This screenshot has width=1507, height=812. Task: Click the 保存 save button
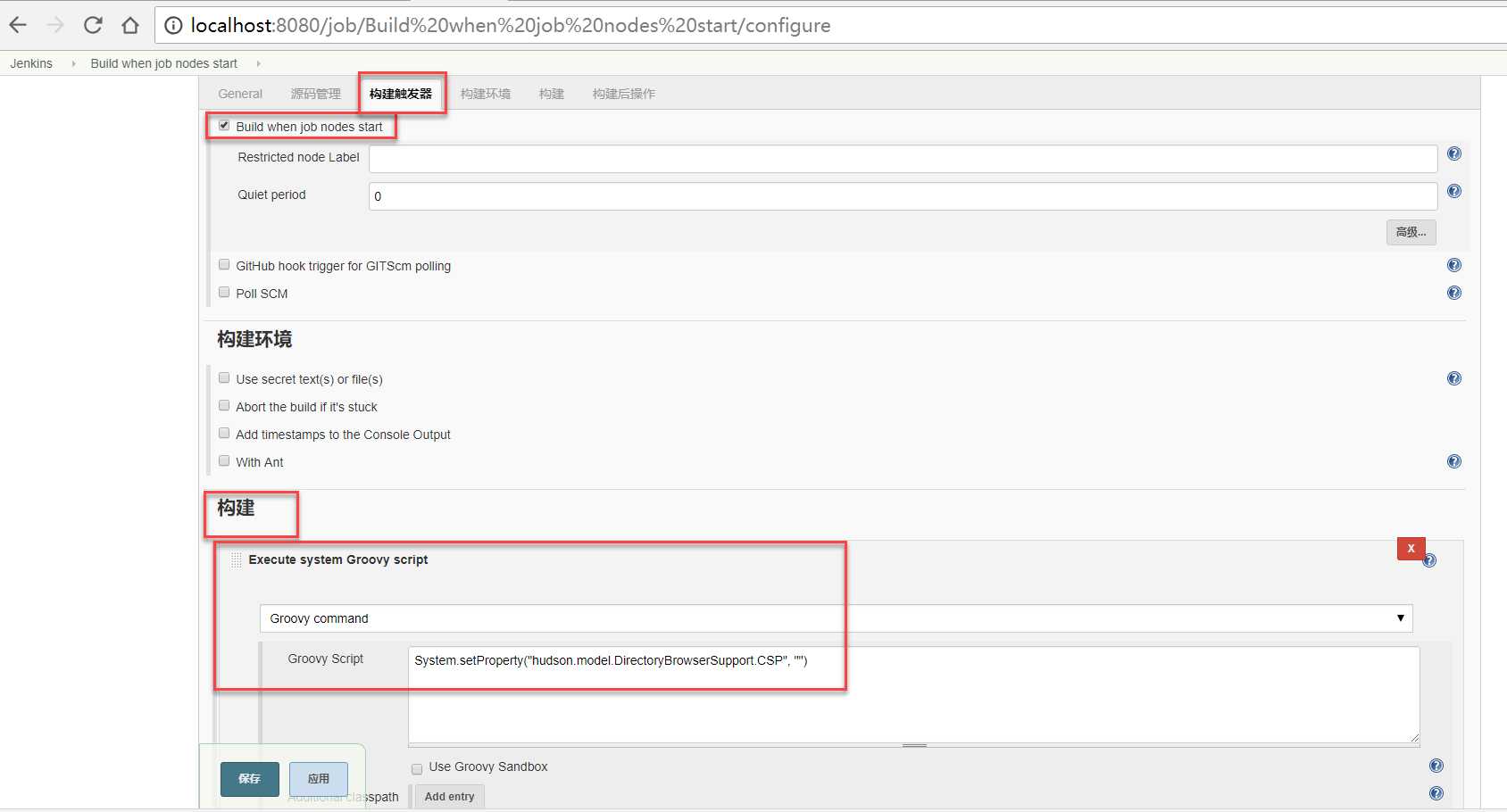[x=250, y=779]
